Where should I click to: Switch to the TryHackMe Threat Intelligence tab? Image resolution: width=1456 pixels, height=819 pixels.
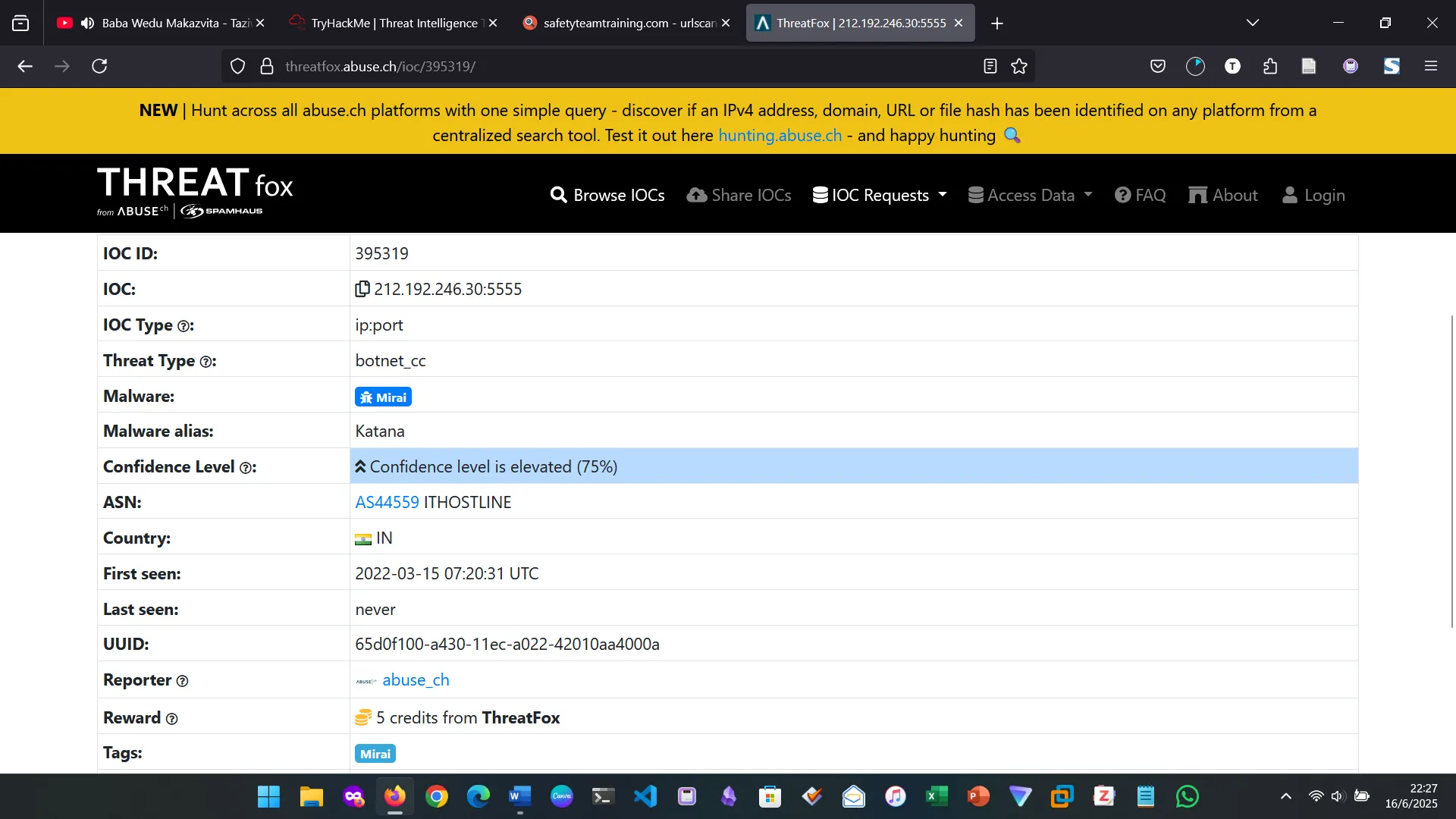(393, 23)
